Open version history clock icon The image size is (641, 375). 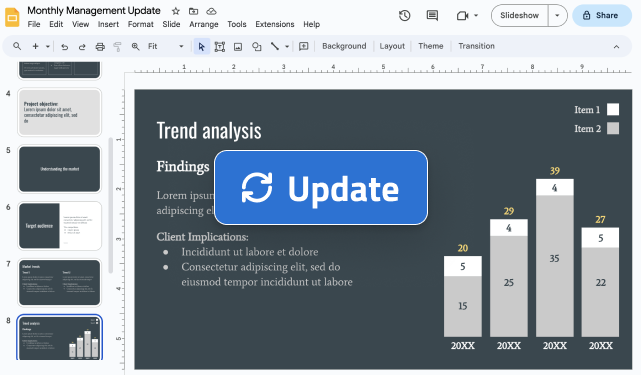pos(404,16)
